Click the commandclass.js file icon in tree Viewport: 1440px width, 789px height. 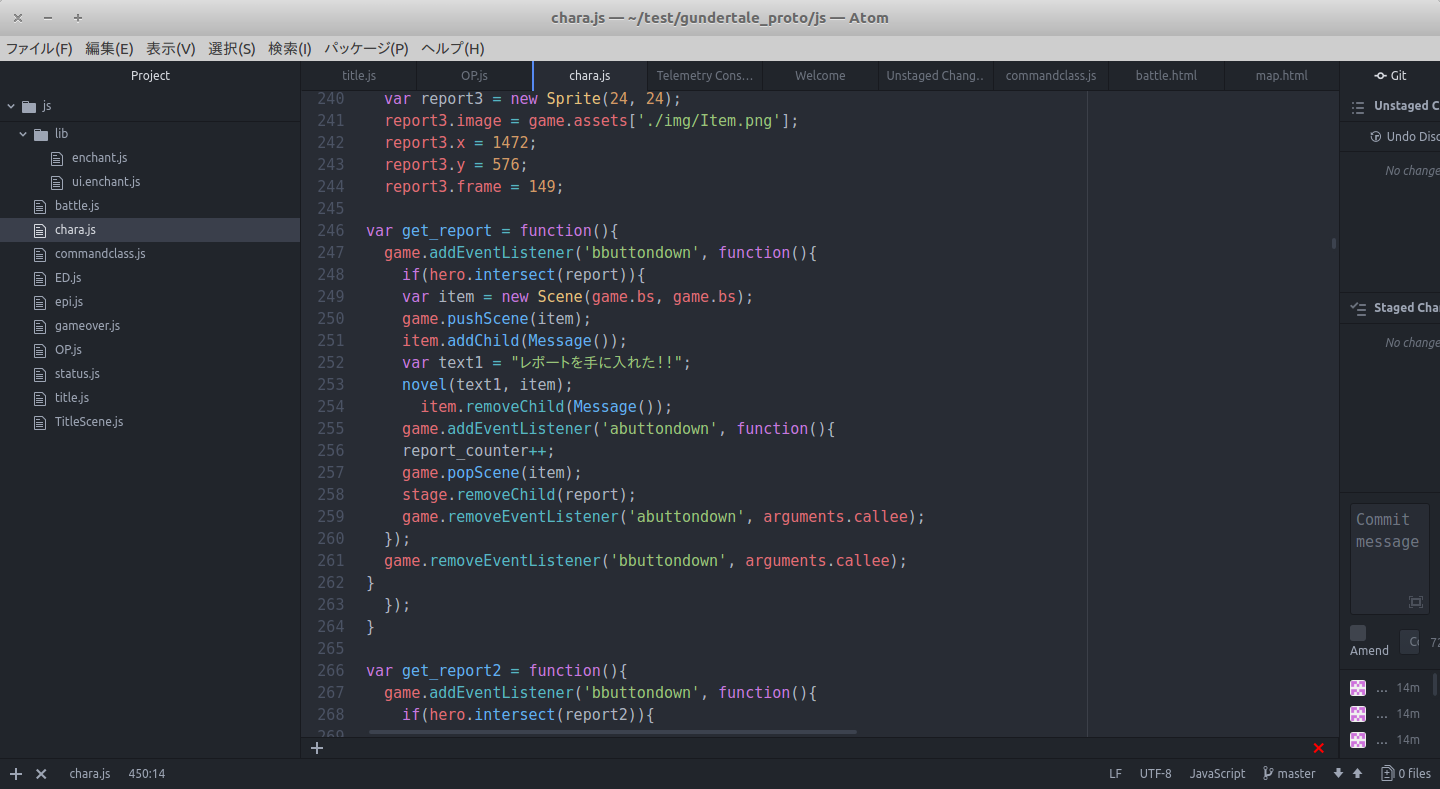[40, 254]
